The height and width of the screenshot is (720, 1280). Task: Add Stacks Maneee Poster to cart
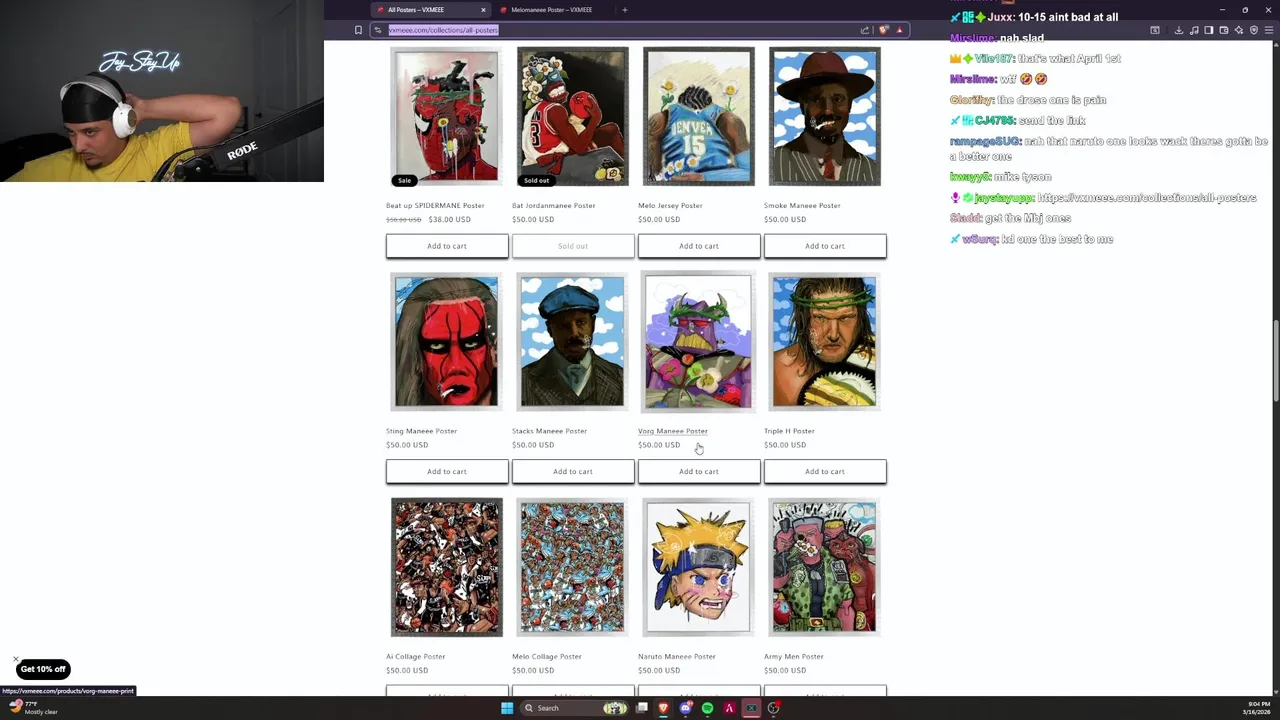(x=573, y=471)
